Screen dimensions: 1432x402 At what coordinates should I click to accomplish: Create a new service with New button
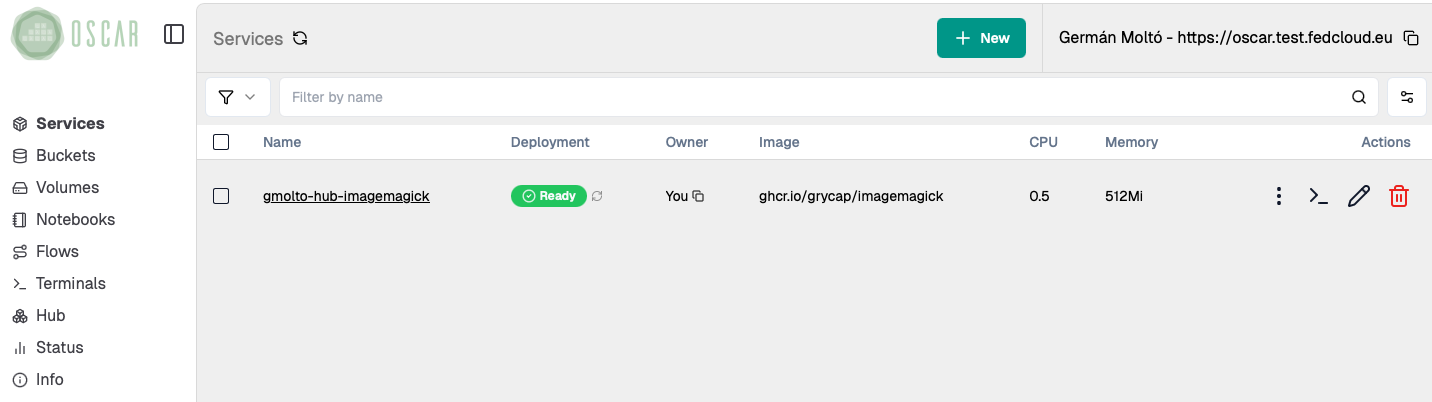click(x=981, y=38)
